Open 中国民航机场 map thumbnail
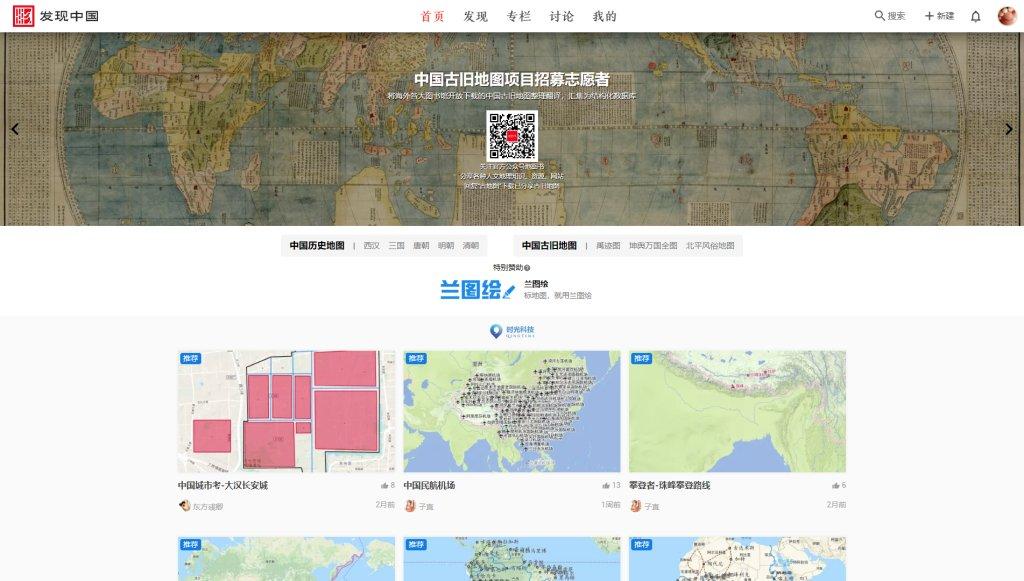The height and width of the screenshot is (581, 1024). [x=512, y=411]
